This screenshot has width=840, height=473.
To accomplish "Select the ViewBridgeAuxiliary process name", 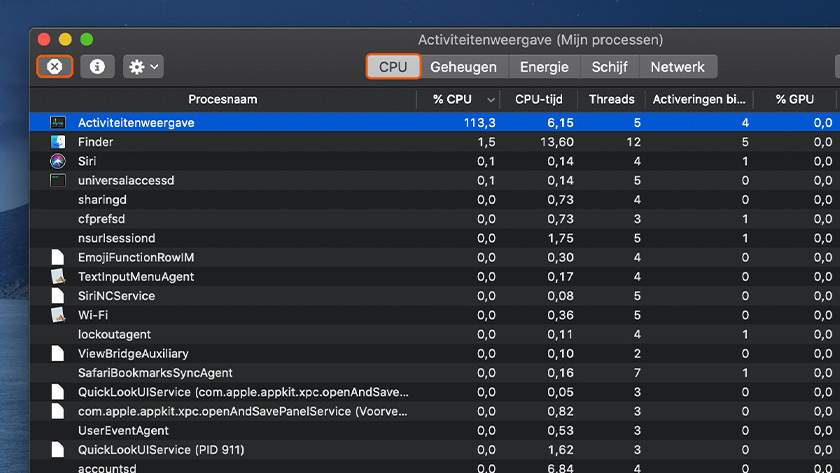I will pos(133,354).
